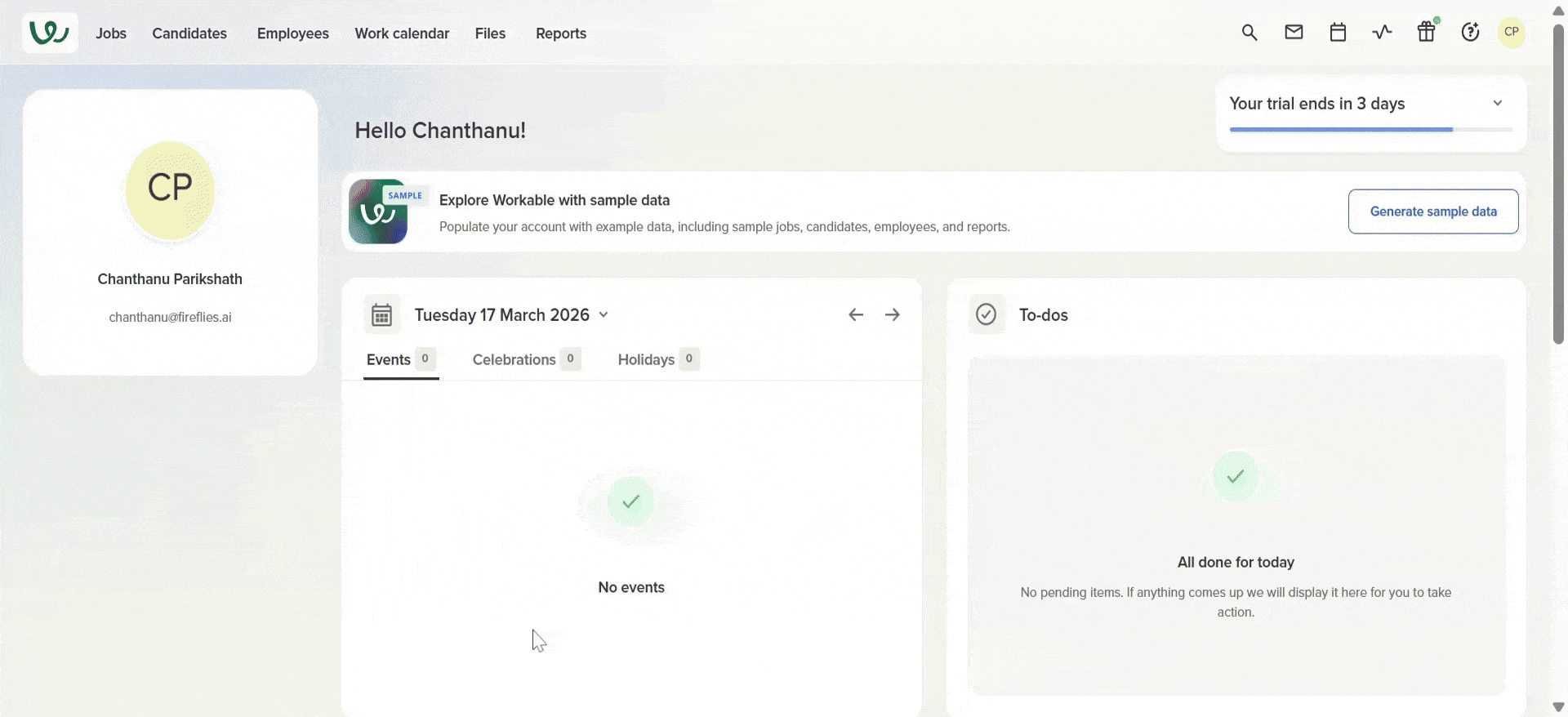Click the agenda calendar grid icon
The width and height of the screenshot is (1568, 717).
pyautogui.click(x=381, y=314)
